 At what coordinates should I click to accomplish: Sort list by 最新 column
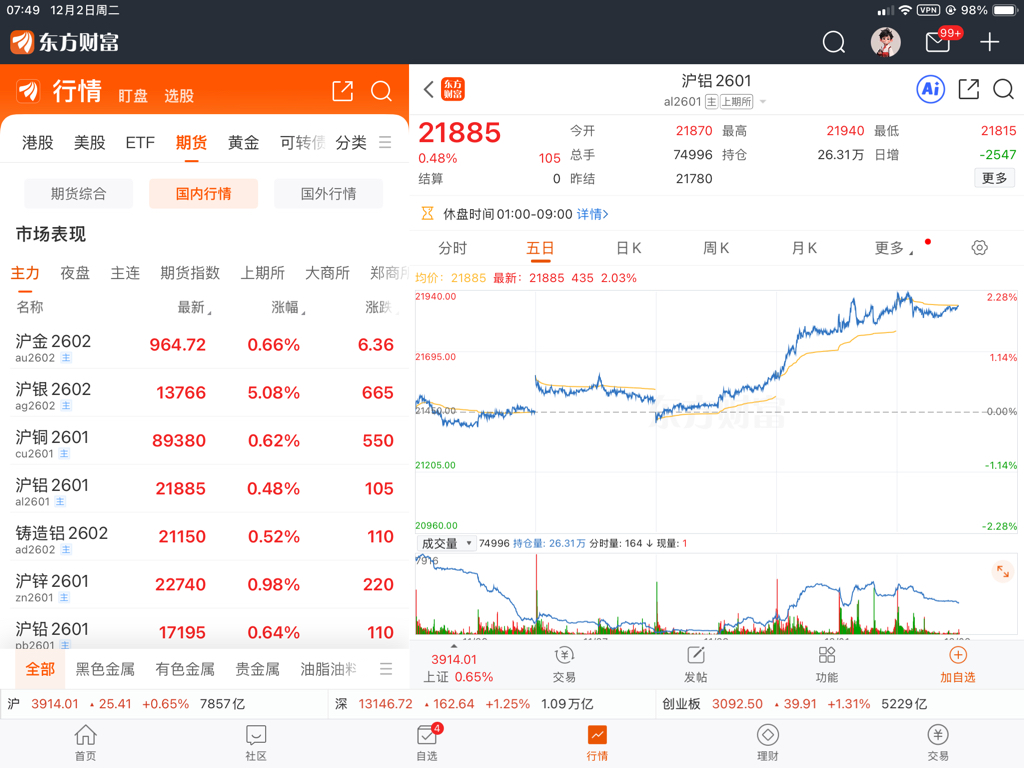[x=194, y=307]
